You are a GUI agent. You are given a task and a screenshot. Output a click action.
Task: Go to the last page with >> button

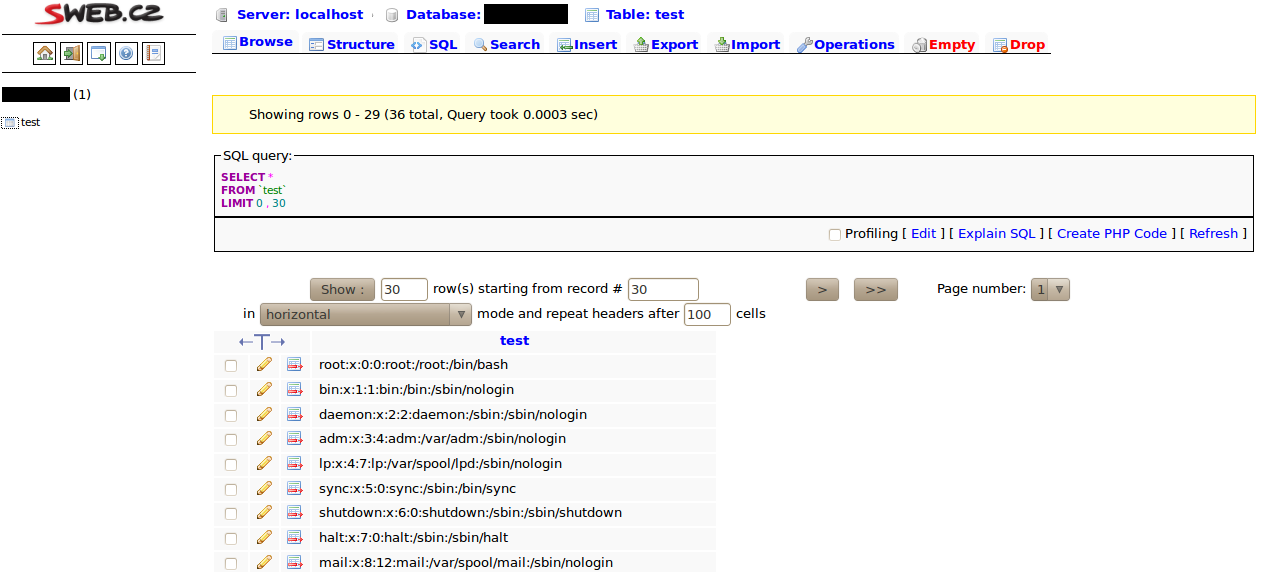[875, 289]
